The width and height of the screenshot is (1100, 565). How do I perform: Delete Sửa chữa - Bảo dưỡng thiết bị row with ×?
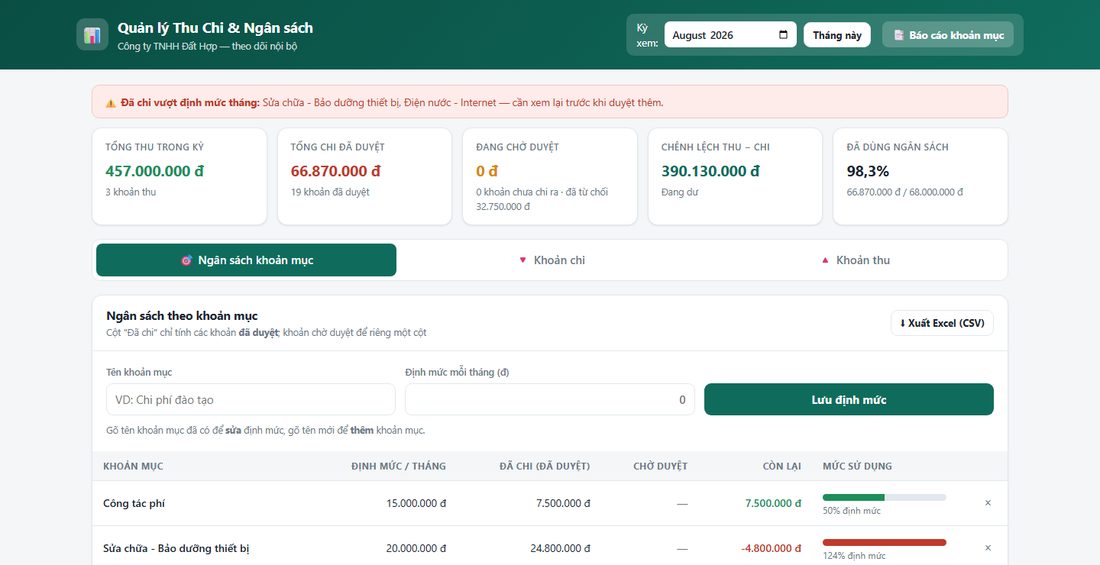click(x=988, y=548)
